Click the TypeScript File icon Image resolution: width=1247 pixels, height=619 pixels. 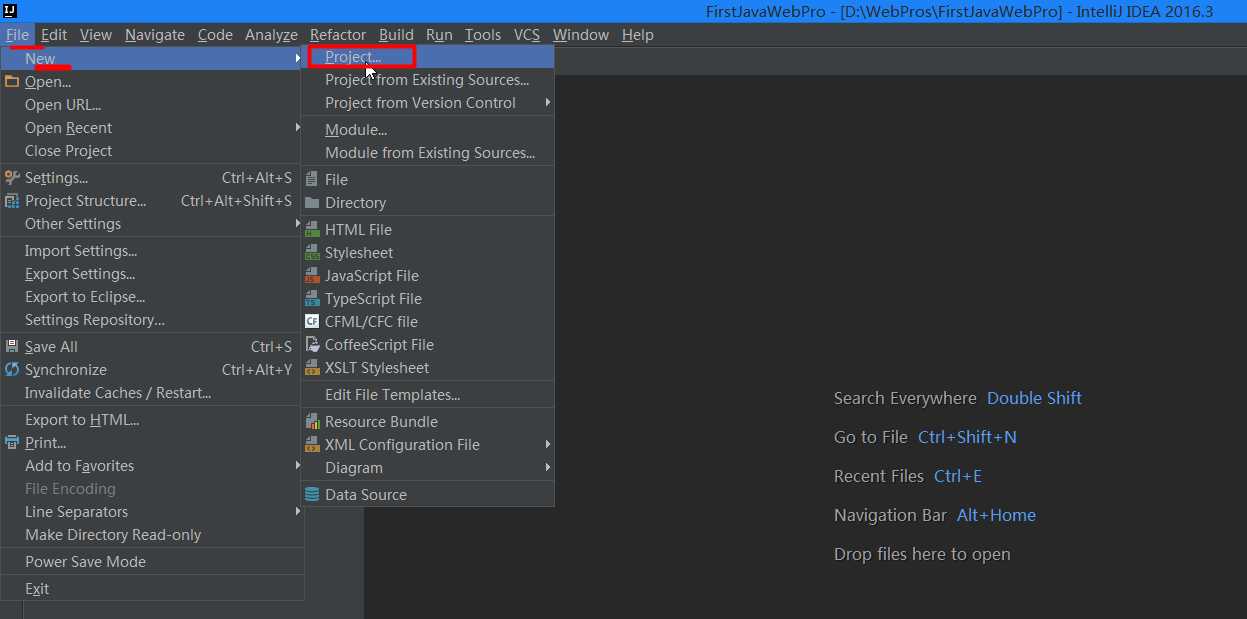312,299
